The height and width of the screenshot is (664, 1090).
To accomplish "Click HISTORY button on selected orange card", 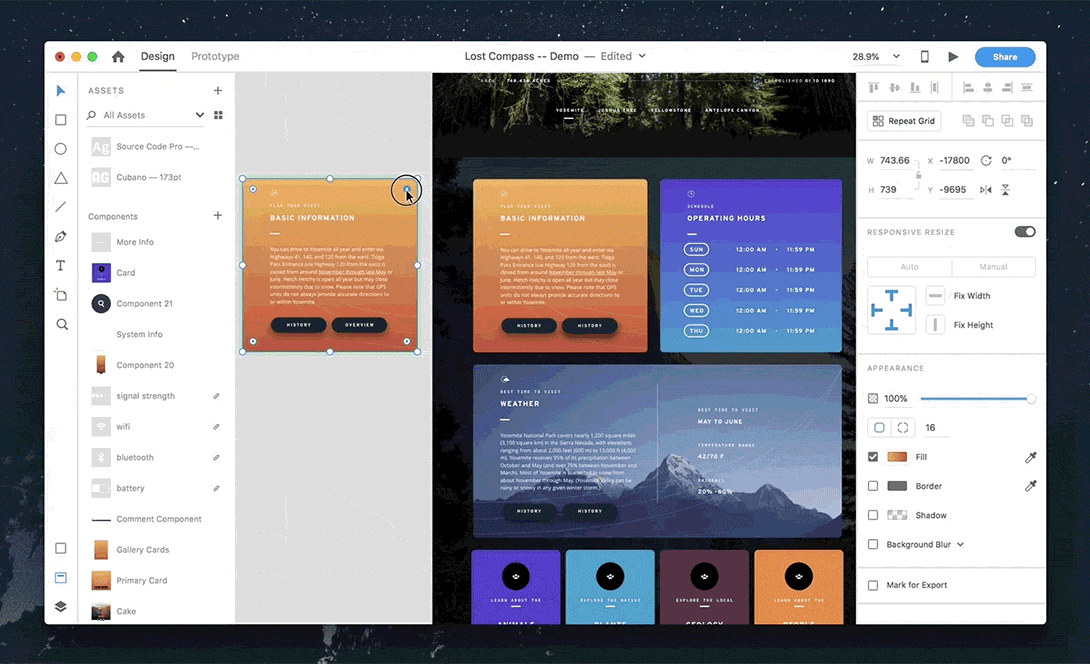I will point(299,325).
